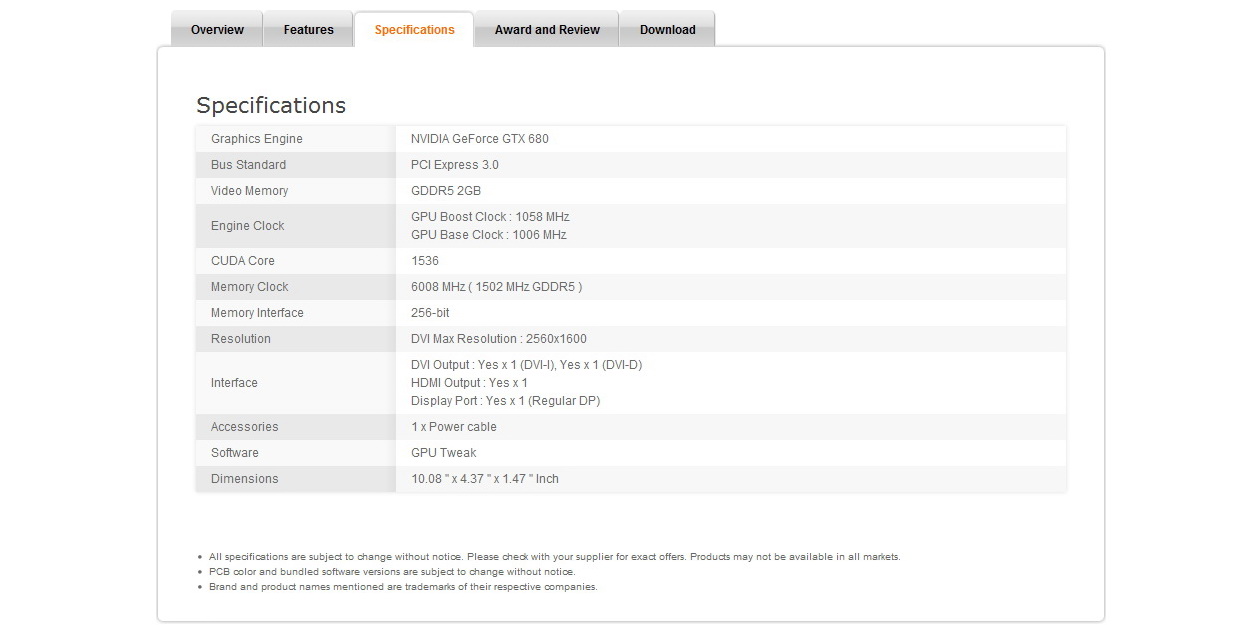Select the Specifications tab
The height and width of the screenshot is (625, 1260).
click(x=414, y=29)
